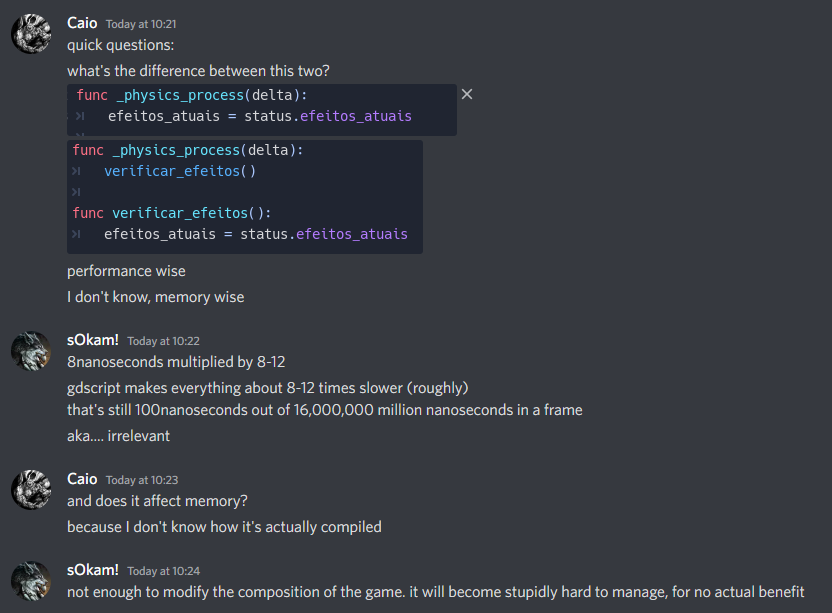Open Caio's profile from the 10:21 username
The width and height of the screenshot is (832, 613).
pos(82,23)
